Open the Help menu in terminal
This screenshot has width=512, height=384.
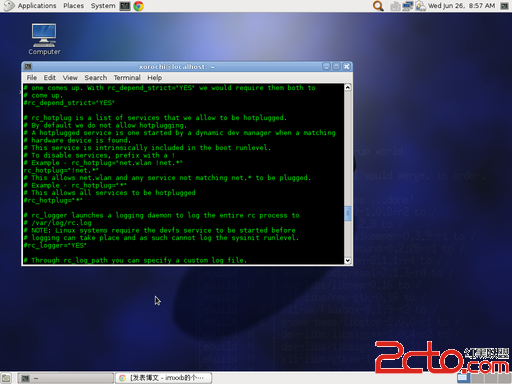pyautogui.click(x=155, y=78)
